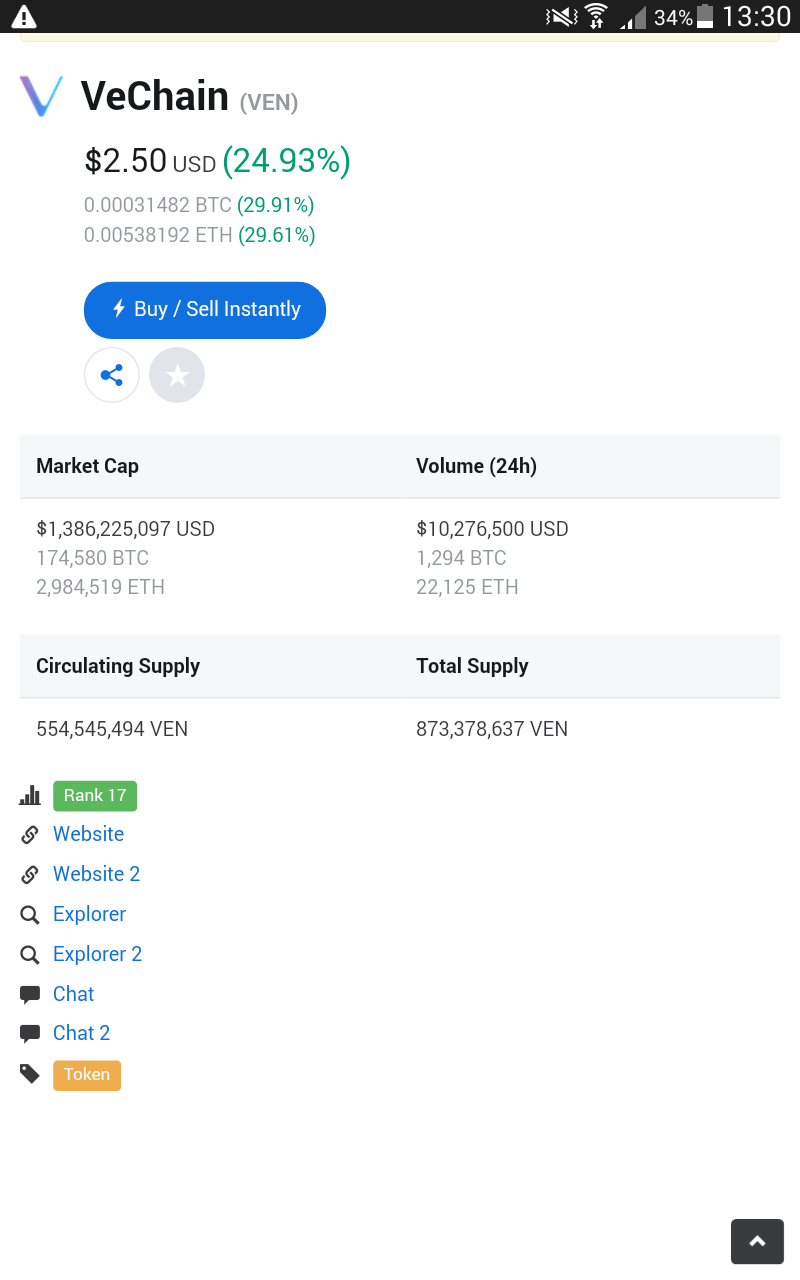Open the Chat link
The height and width of the screenshot is (1280, 800).
pos(74,994)
